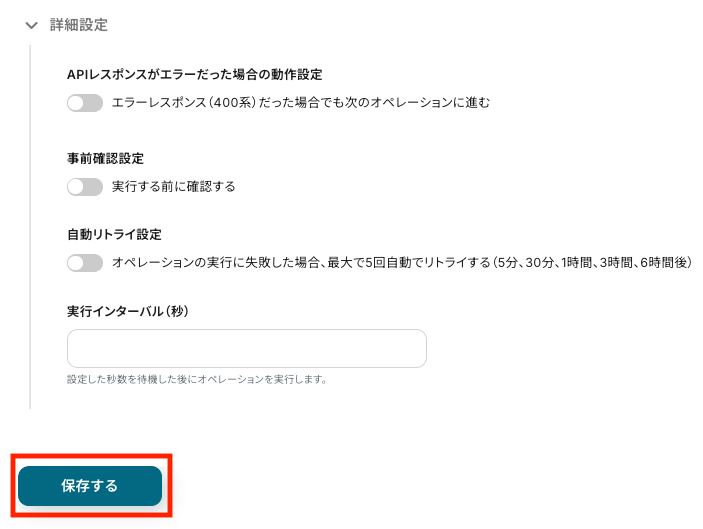Click the エラーレスポンス(400系) toggle label text
The width and height of the screenshot is (703, 529).
click(301, 102)
